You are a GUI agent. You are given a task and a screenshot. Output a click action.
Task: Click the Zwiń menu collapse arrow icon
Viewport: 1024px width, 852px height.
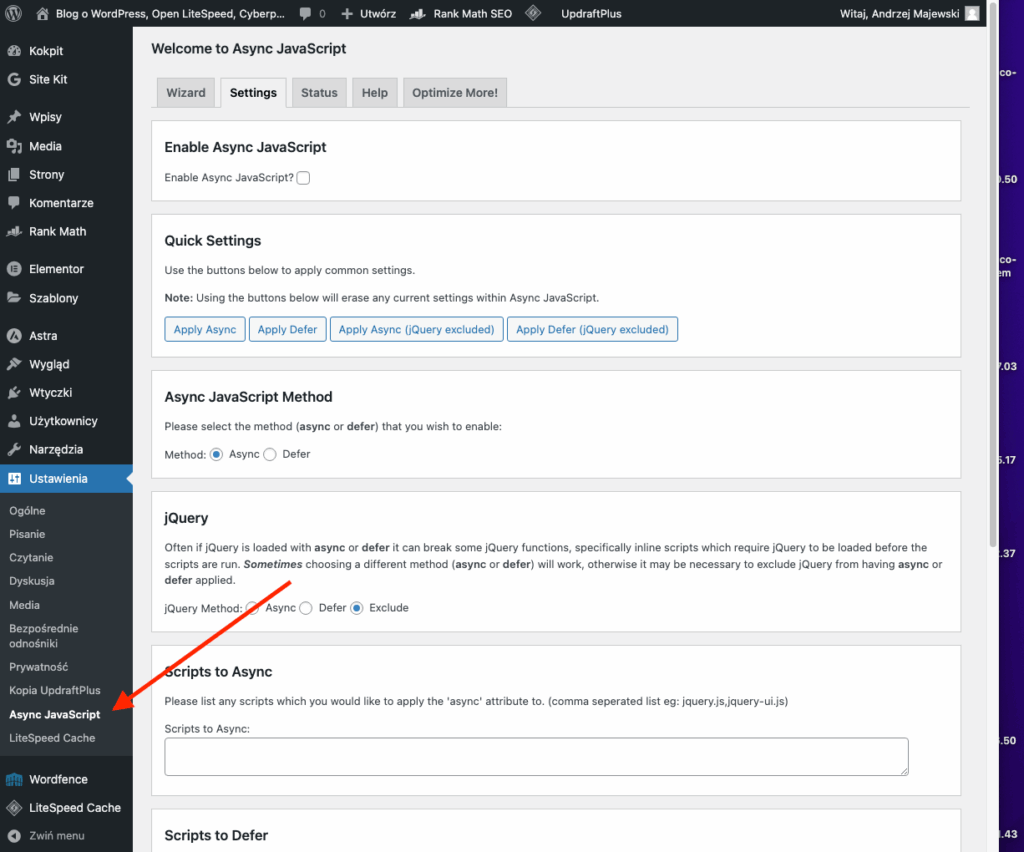[x=14, y=836]
